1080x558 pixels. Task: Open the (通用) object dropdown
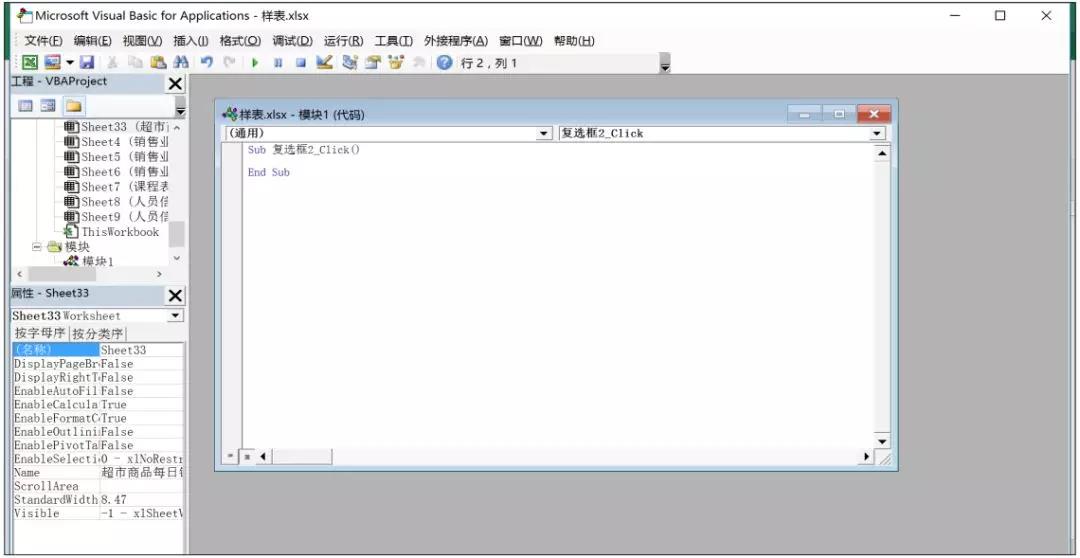pos(544,134)
